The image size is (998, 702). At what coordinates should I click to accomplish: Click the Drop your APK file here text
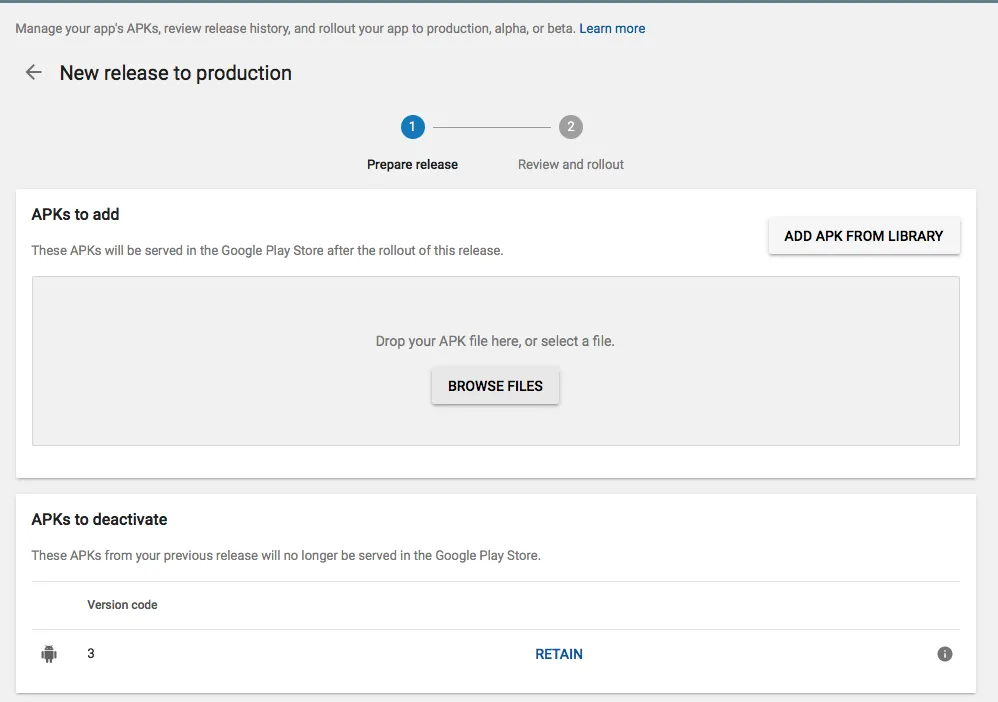[495, 341]
